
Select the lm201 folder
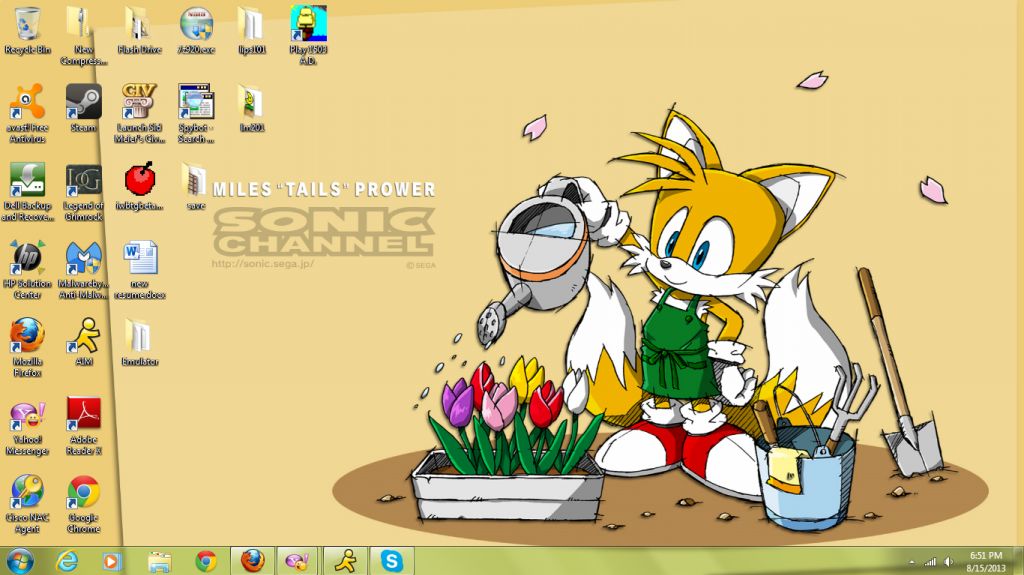(251, 108)
